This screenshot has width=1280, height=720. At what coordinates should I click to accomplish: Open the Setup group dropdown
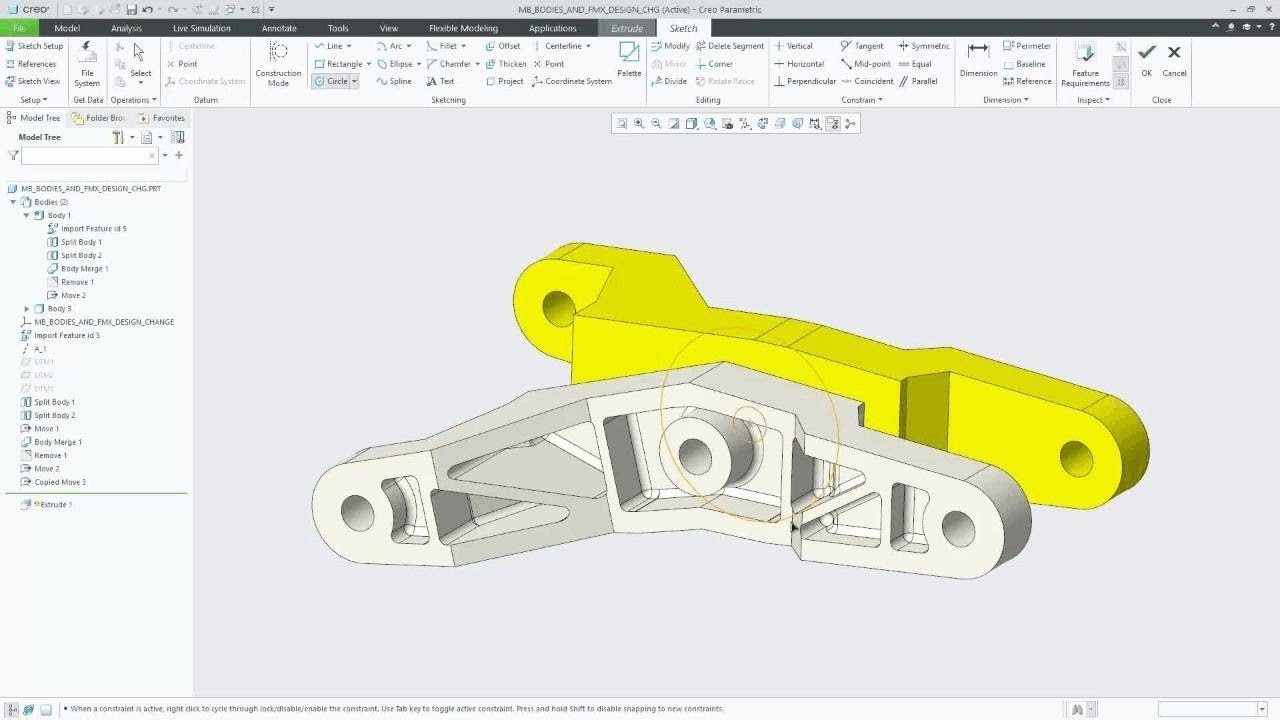(x=33, y=100)
